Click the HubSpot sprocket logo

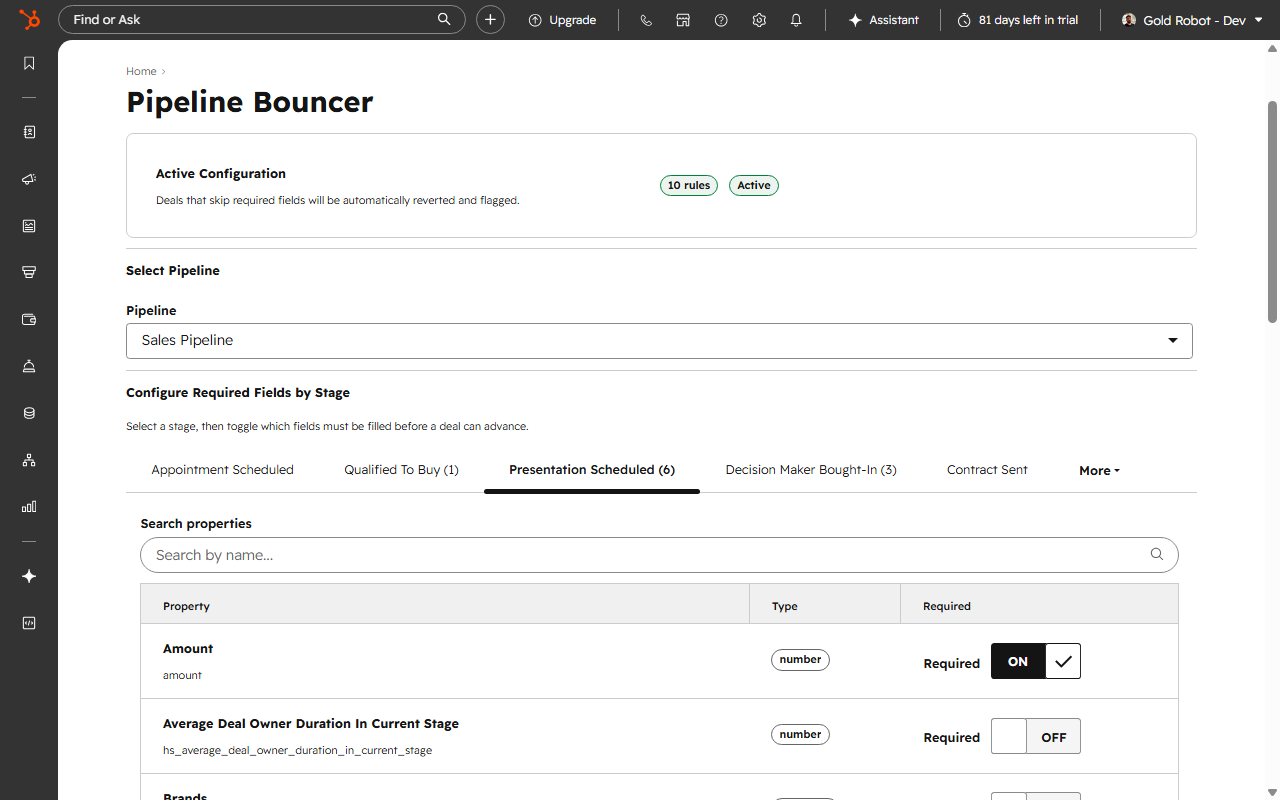click(x=29, y=19)
